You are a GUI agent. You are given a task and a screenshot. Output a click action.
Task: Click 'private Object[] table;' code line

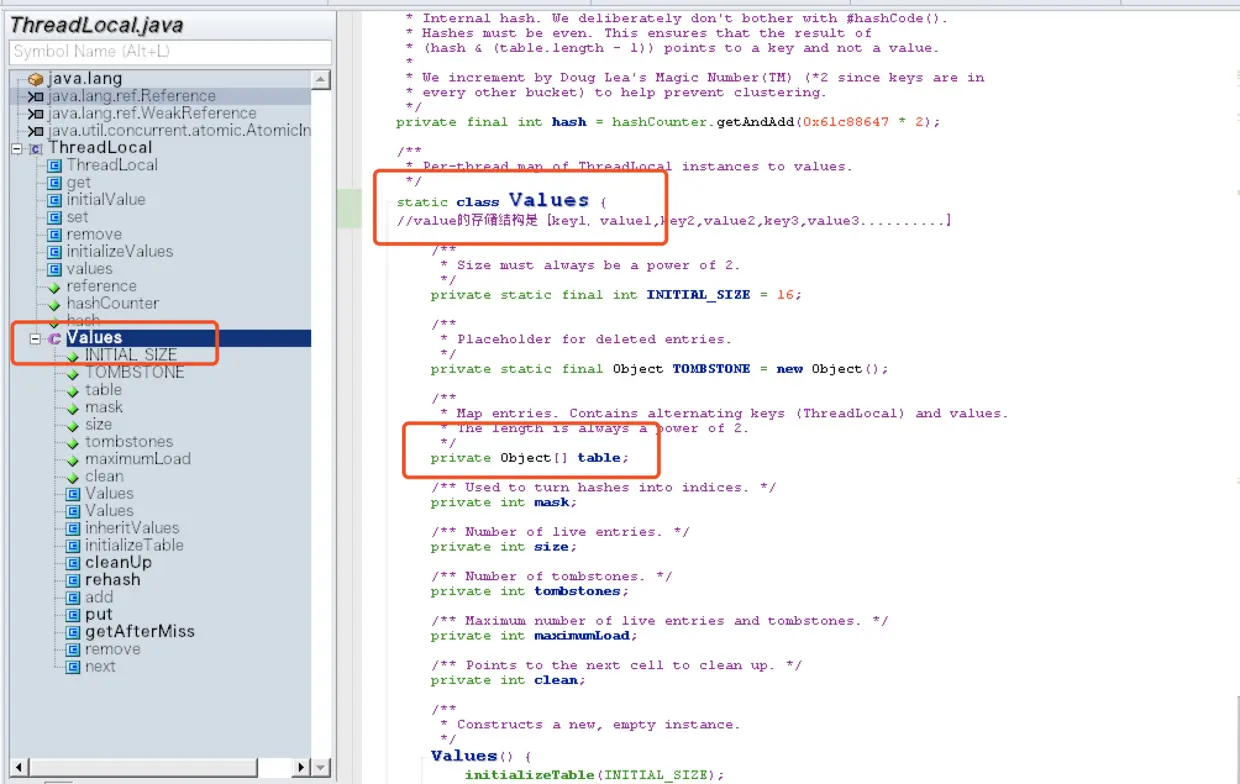(x=530, y=458)
